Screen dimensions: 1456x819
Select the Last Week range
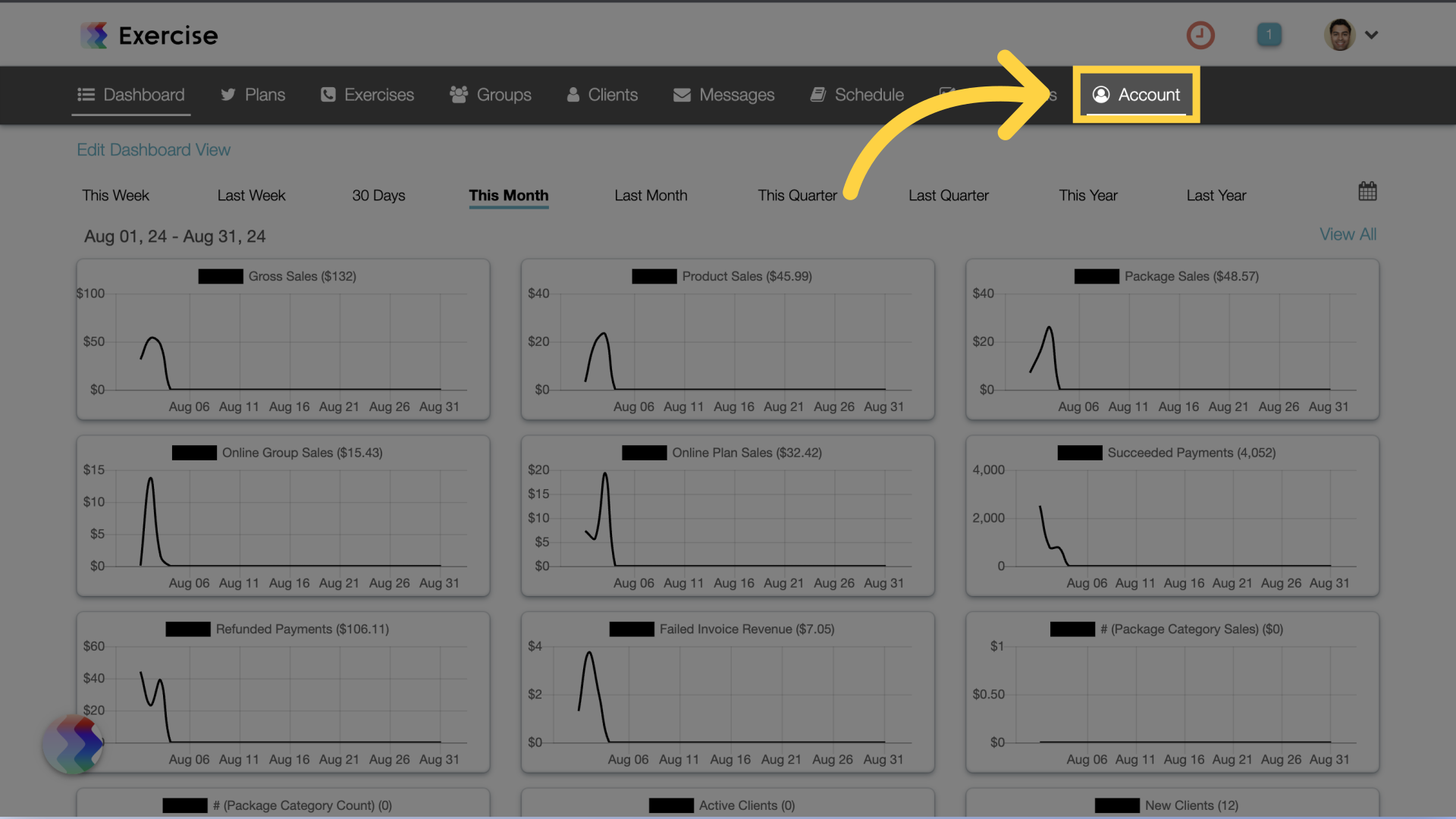(251, 196)
